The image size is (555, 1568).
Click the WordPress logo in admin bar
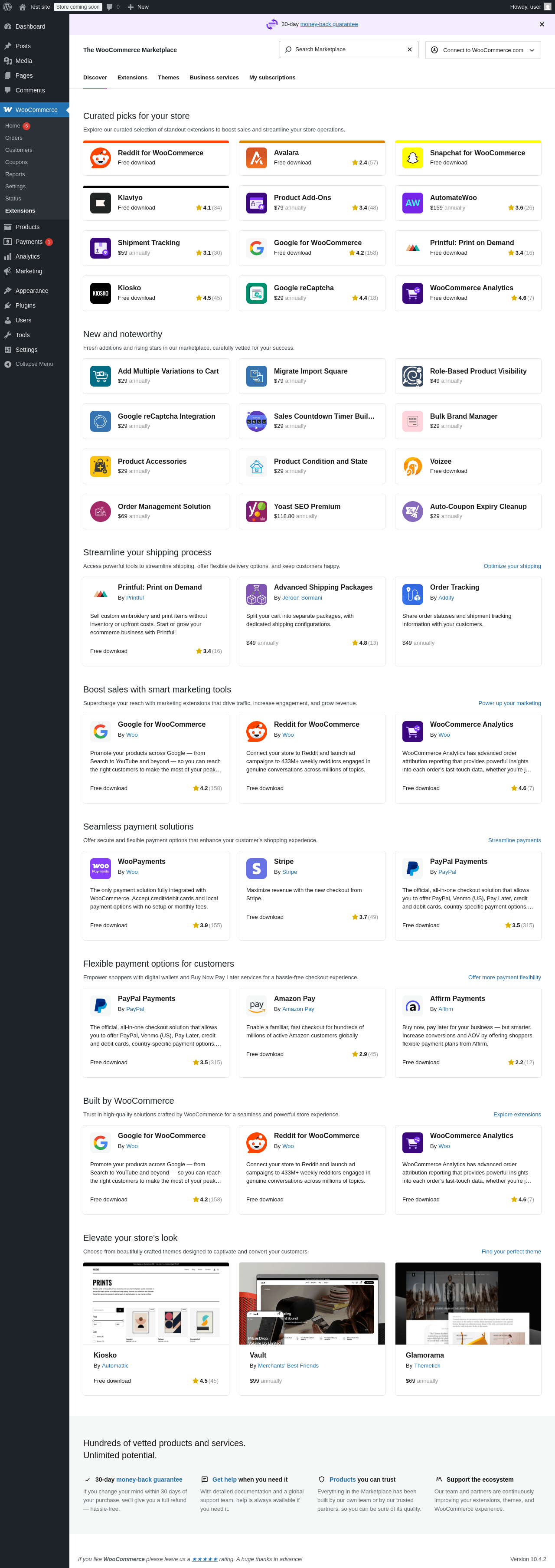click(x=7, y=7)
